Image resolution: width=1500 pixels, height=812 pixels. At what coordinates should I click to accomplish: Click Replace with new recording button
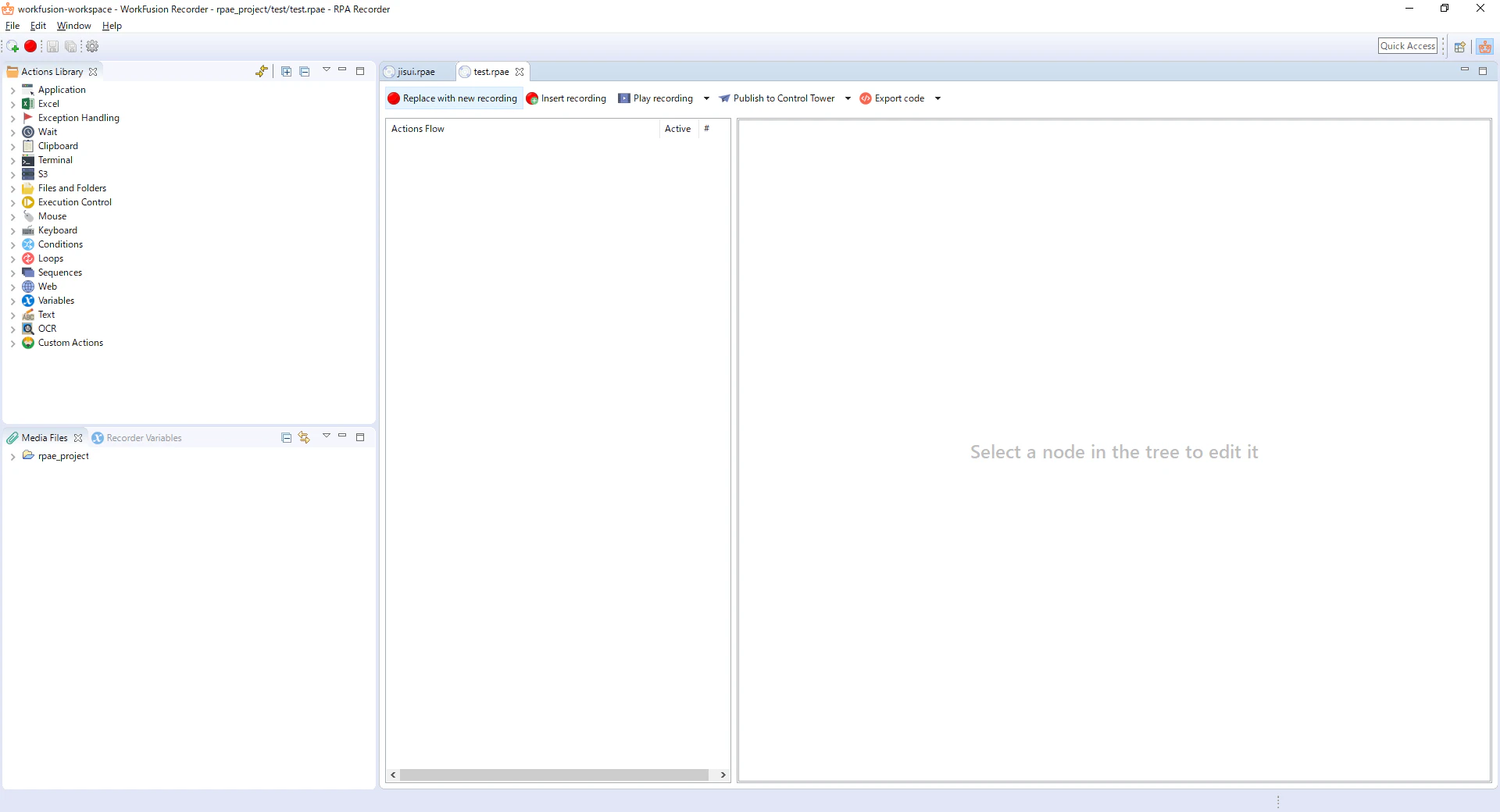tap(453, 98)
